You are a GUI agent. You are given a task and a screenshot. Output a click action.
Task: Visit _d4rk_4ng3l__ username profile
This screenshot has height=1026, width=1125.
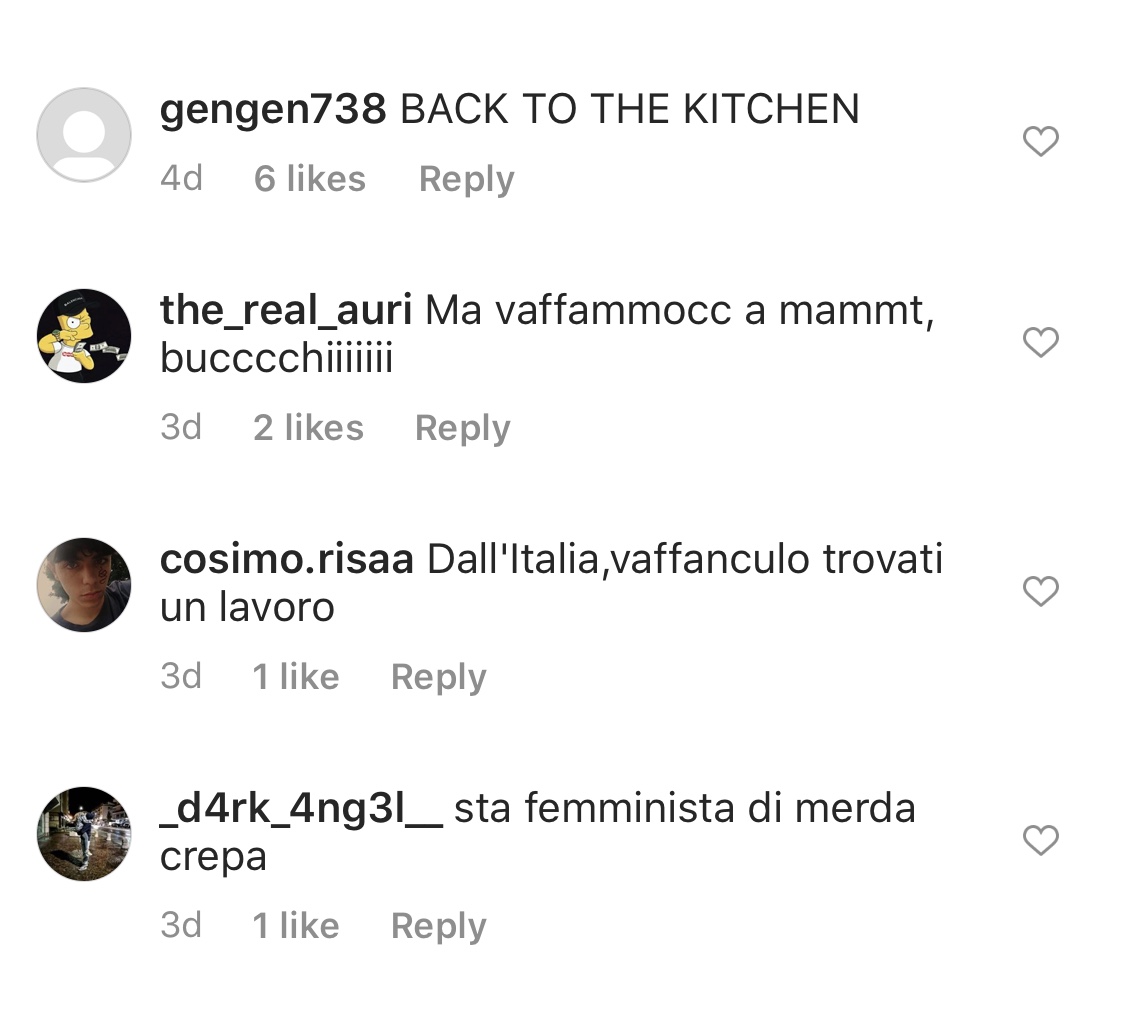coord(301,809)
